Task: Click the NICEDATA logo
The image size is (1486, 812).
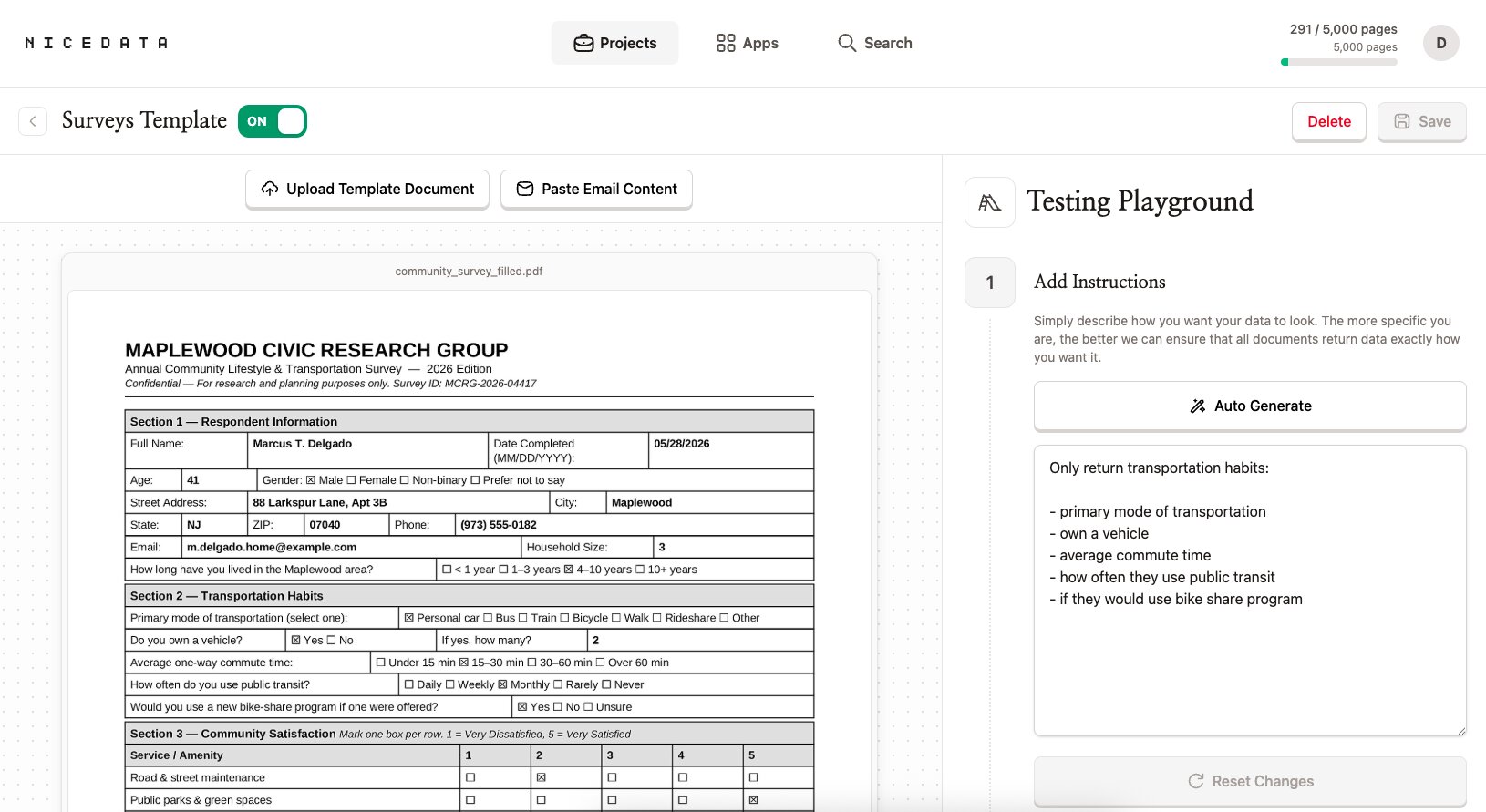Action: pyautogui.click(x=96, y=43)
